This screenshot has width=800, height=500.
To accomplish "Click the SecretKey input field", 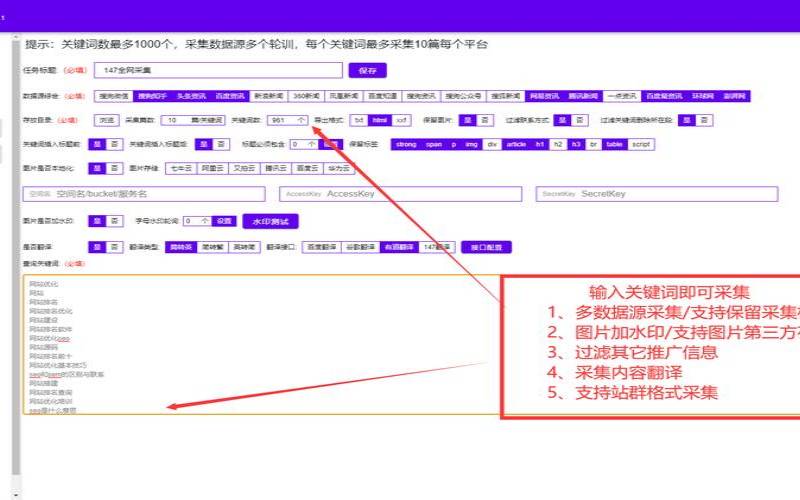I will coord(657,194).
